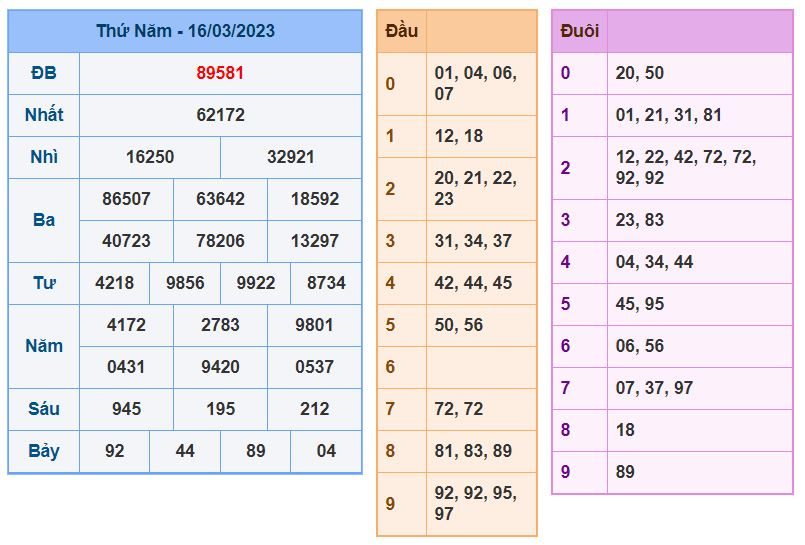Select sixth prize number 945
Viewport: 805px width, 545px height.
(126, 409)
